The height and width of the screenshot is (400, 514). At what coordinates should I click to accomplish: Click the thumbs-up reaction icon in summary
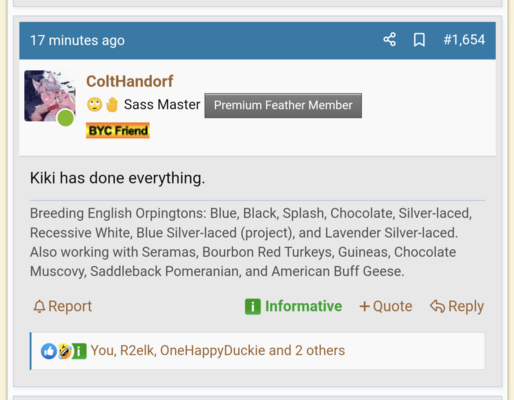pos(49,351)
